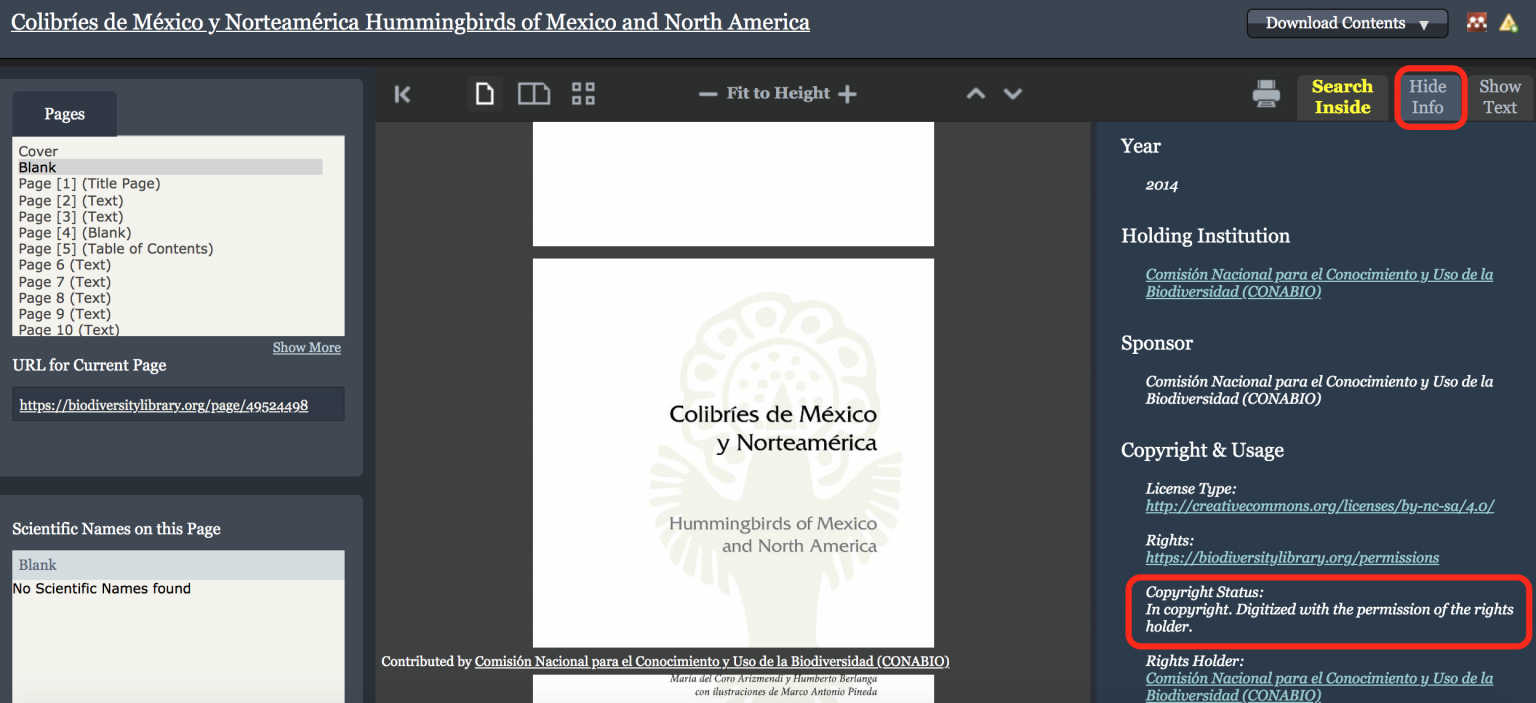Go to previous page with up arrow
The width and height of the screenshot is (1536, 703).
click(976, 94)
